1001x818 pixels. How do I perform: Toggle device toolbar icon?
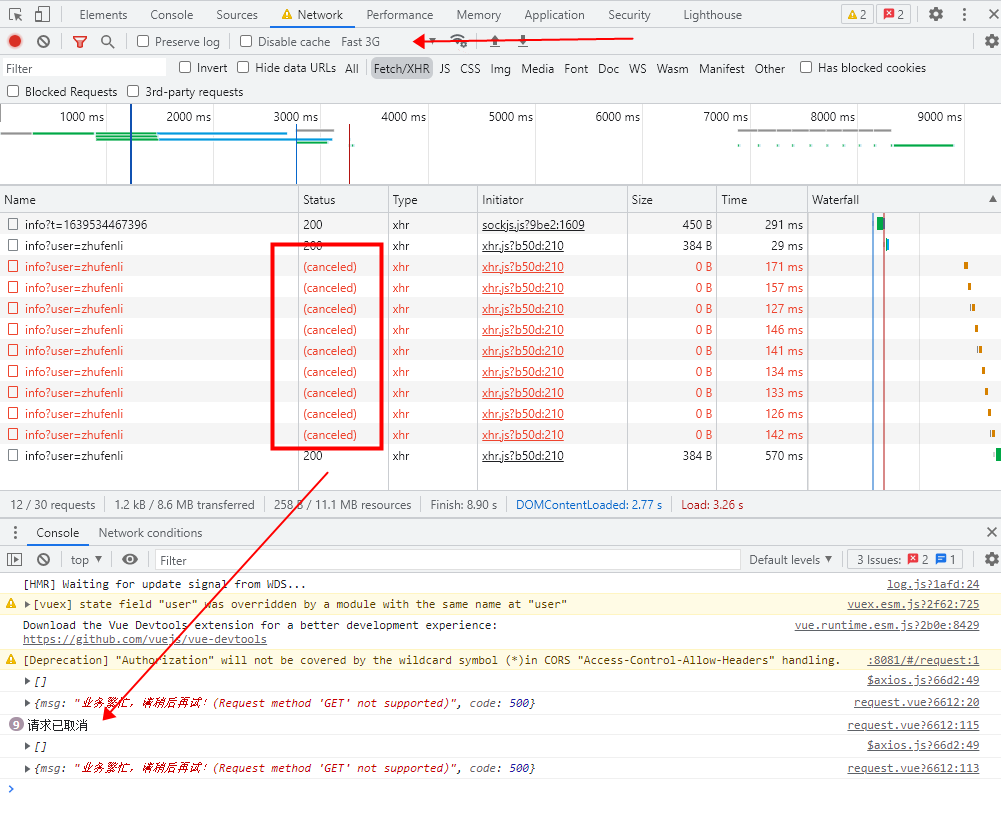coord(42,15)
